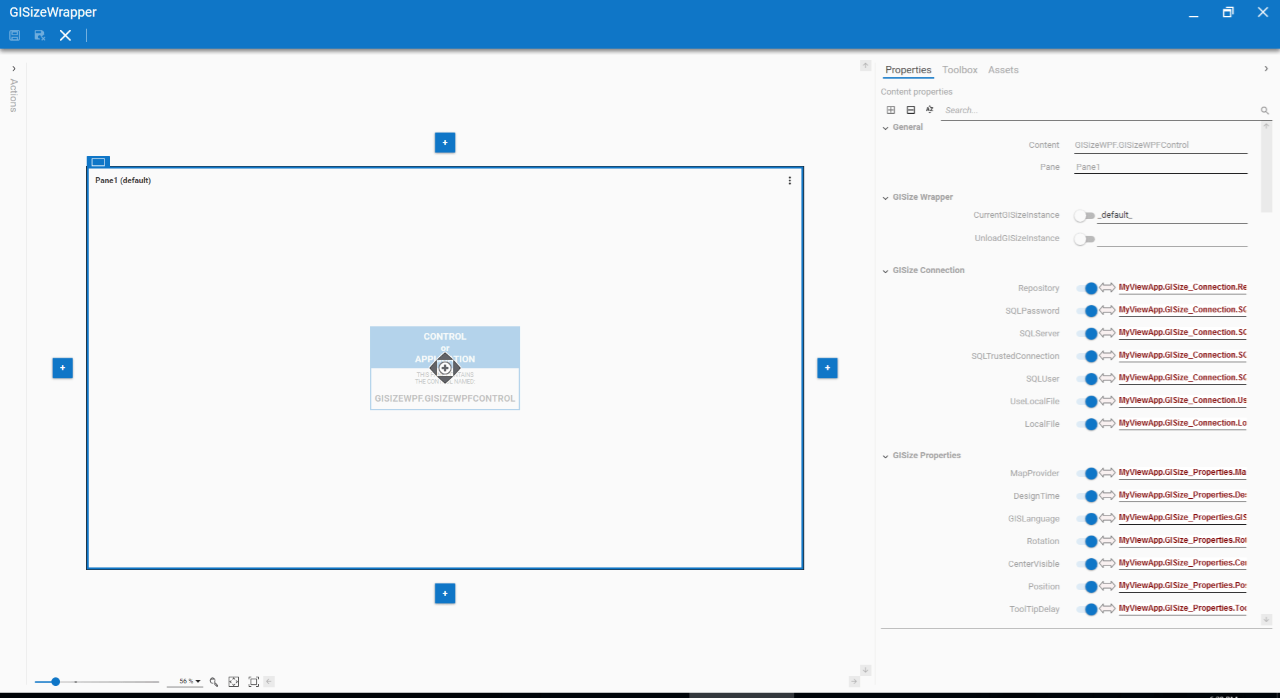The height and width of the screenshot is (698, 1280).
Task: Add a pane above using the top plus button
Action: tap(445, 143)
